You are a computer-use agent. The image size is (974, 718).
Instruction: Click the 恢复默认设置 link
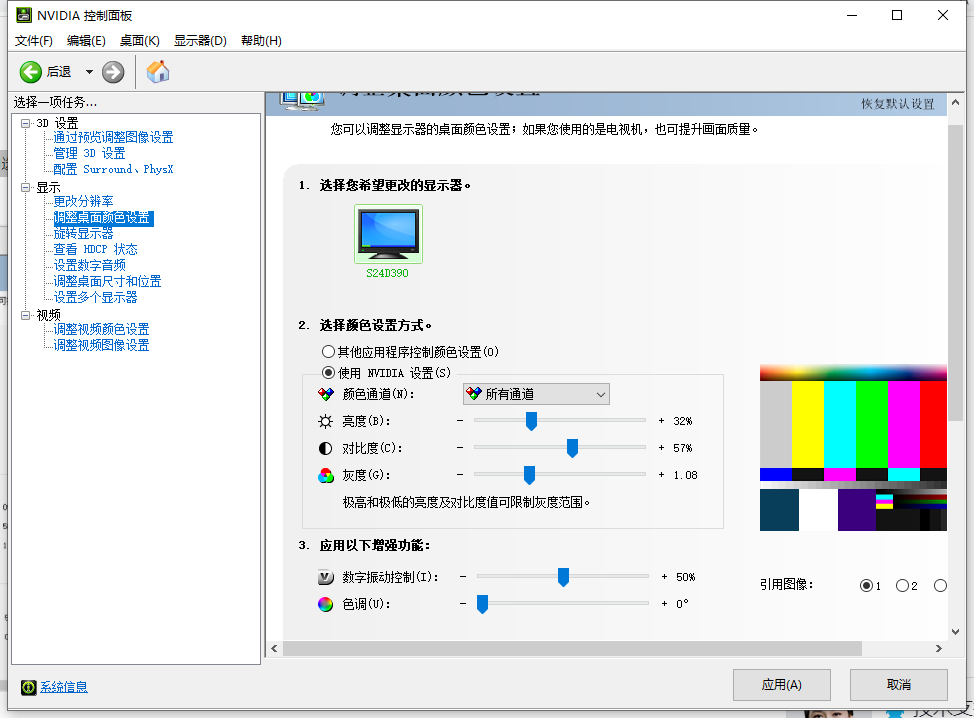click(899, 104)
